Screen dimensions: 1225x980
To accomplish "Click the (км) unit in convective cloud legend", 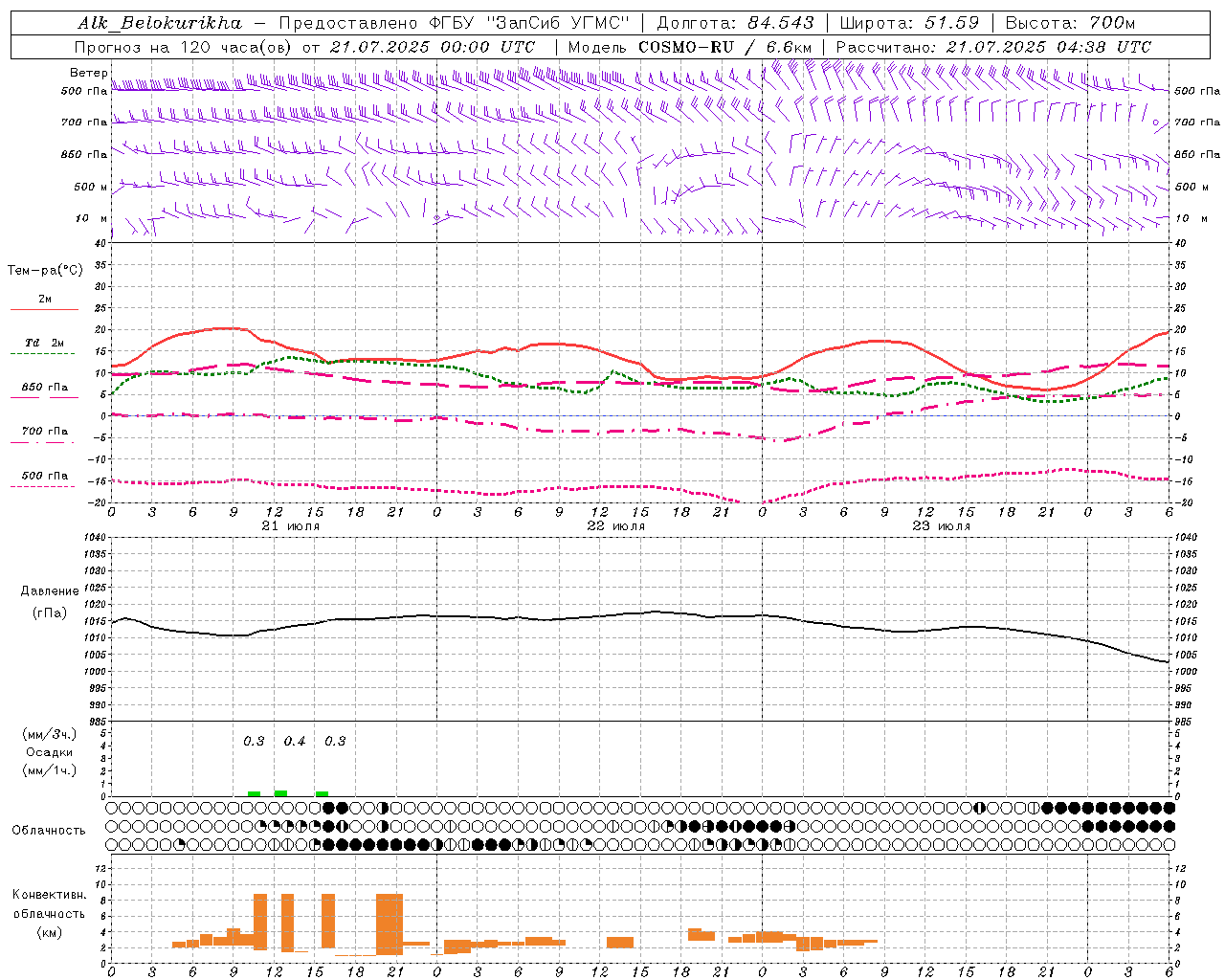I will pos(49,932).
